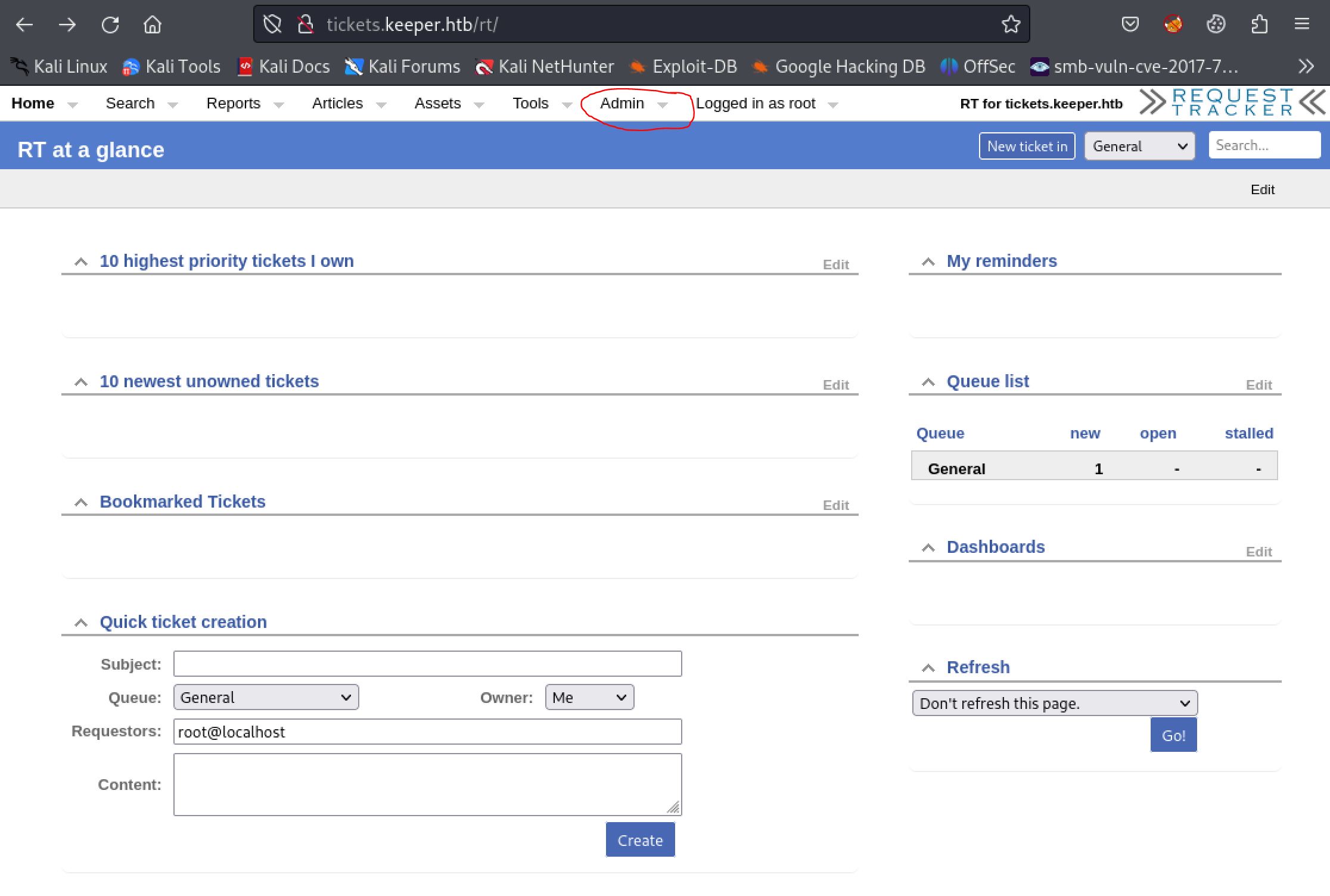Open the Tools menu
The image size is (1330, 896).
(x=530, y=104)
